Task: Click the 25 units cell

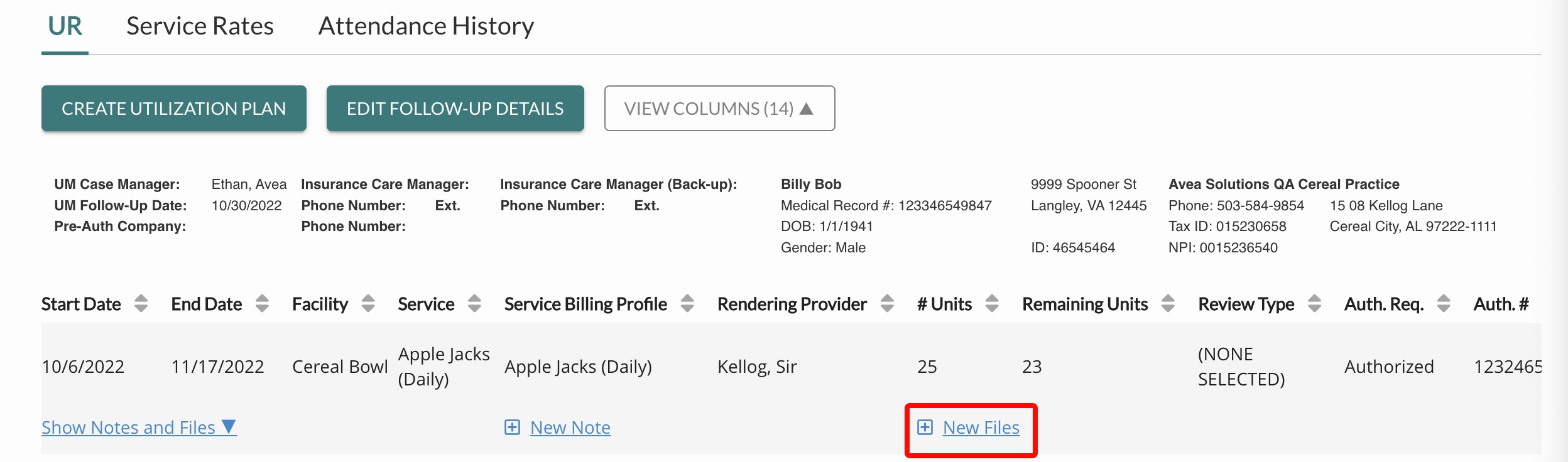Action: tap(927, 367)
